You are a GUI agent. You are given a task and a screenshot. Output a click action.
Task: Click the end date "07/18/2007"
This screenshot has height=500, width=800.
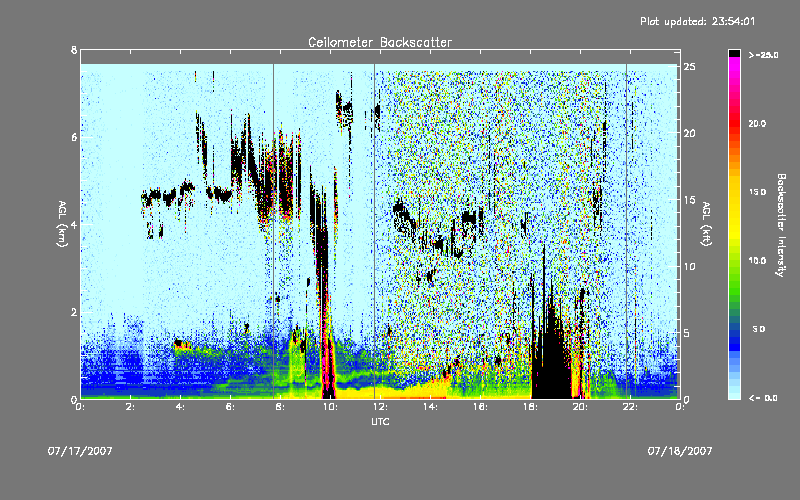point(680,451)
